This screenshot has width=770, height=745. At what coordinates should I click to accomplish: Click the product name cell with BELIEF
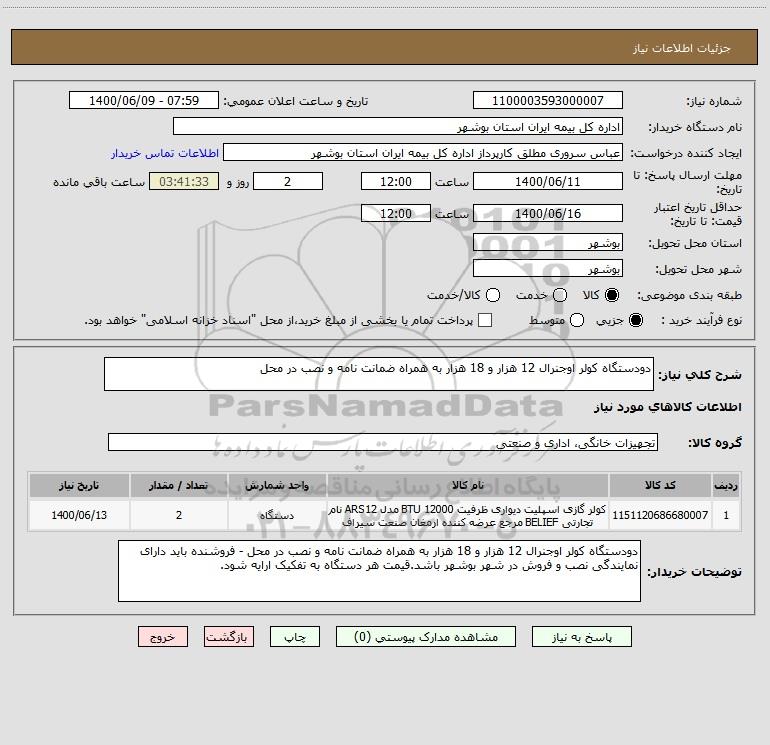tap(468, 515)
